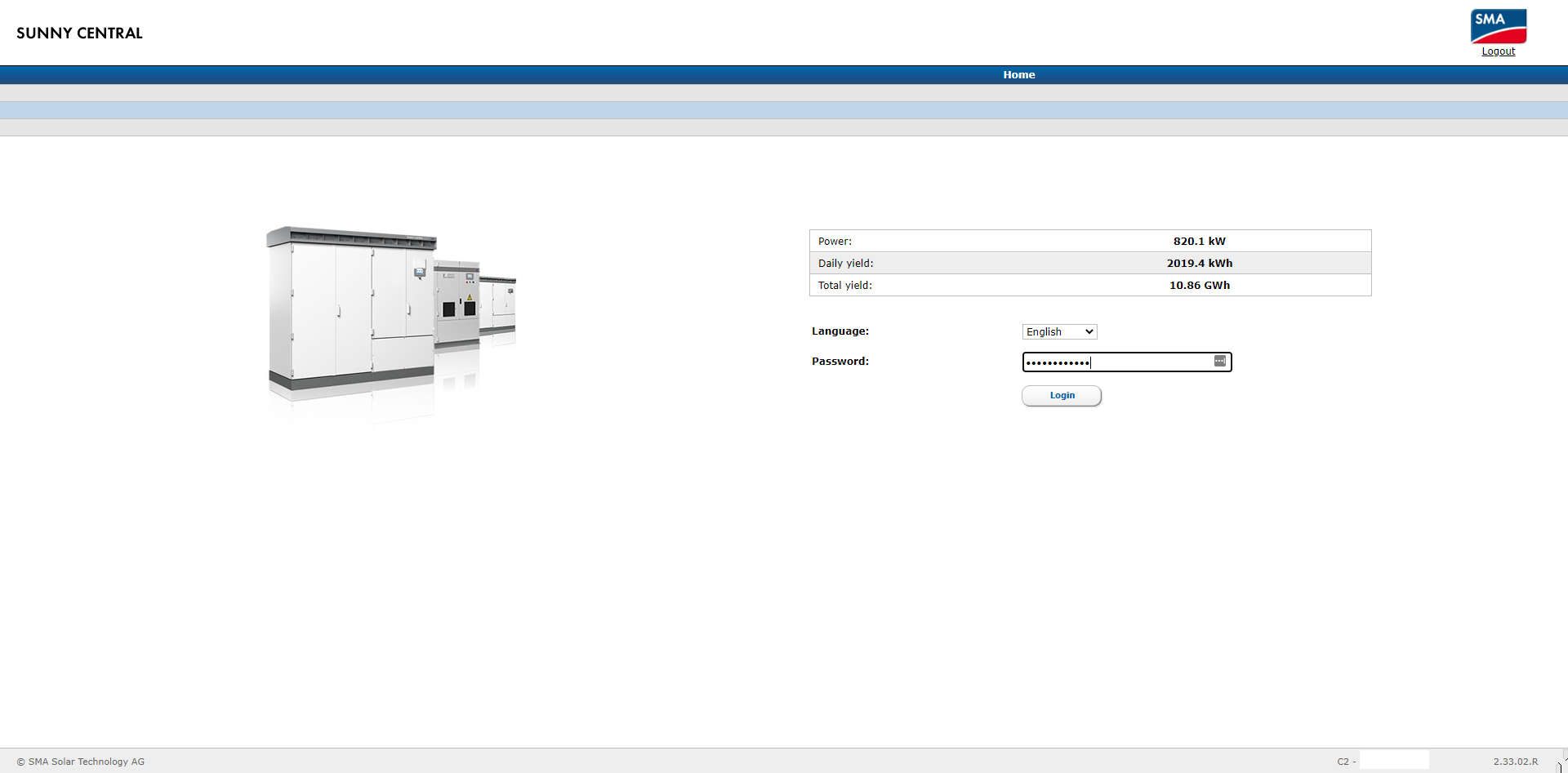This screenshot has width=1568, height=773.
Task: Click the Total yield: row label
Action: point(845,285)
